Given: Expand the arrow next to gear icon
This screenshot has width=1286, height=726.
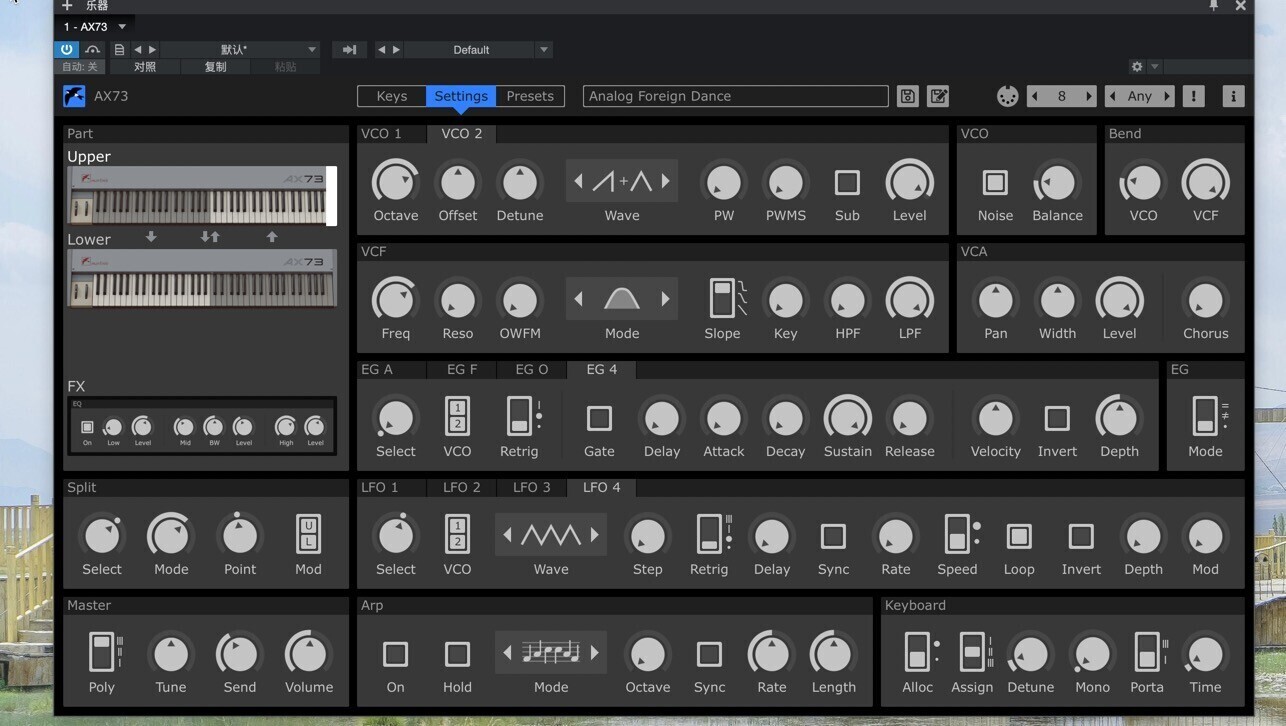Looking at the screenshot, I should click(1155, 67).
